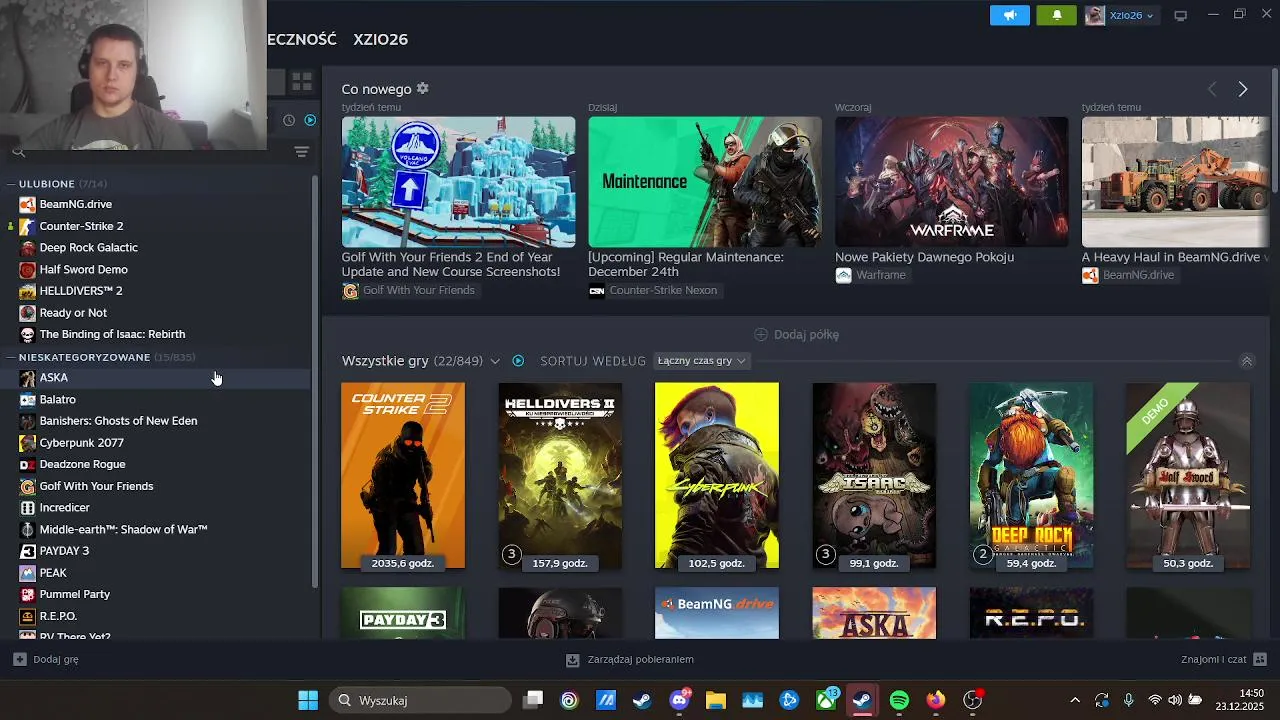Click BeamNG.drive source icon under news
1280x720 pixels.
coord(1090,275)
